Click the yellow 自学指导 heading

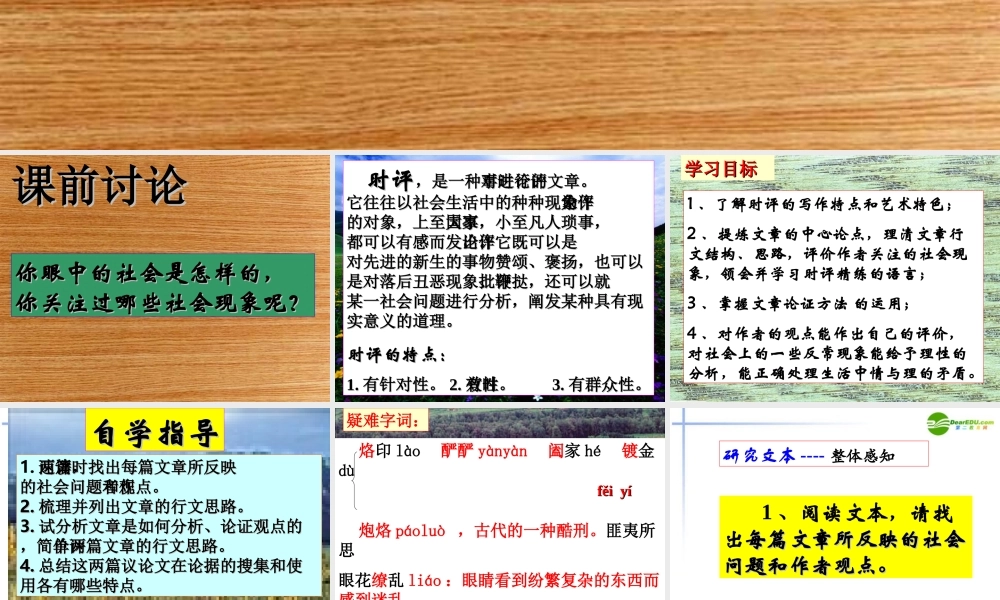click(155, 431)
